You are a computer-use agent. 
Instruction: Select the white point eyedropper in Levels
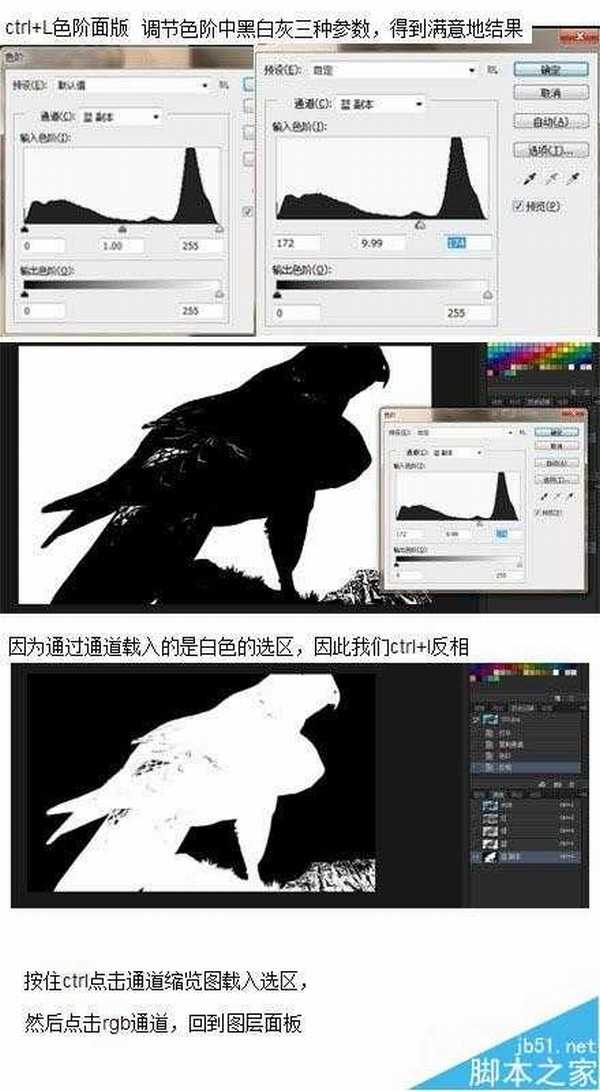coord(573,179)
